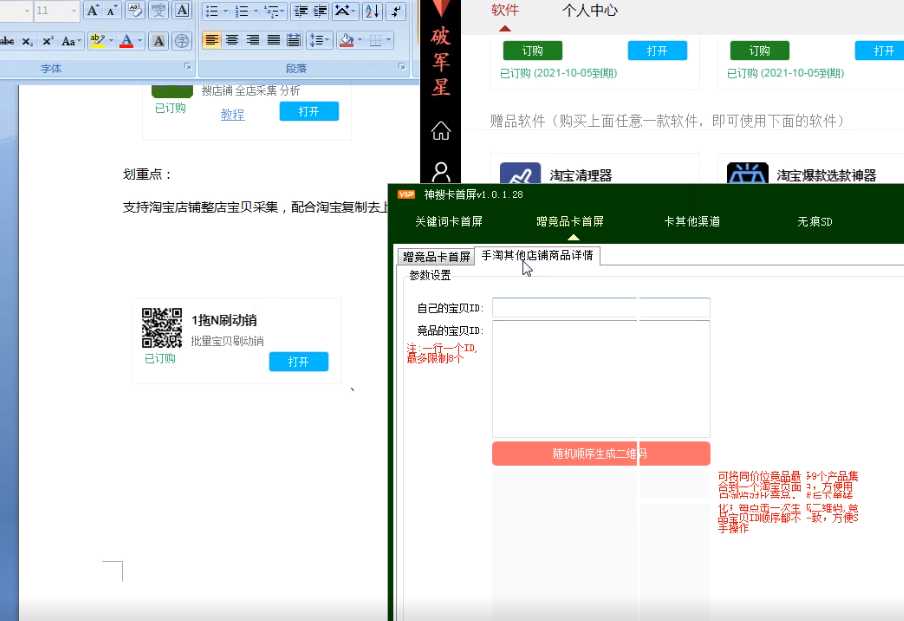Sort the selected text with the Sort icon
Screen dimensions: 904x621
tap(372, 11)
